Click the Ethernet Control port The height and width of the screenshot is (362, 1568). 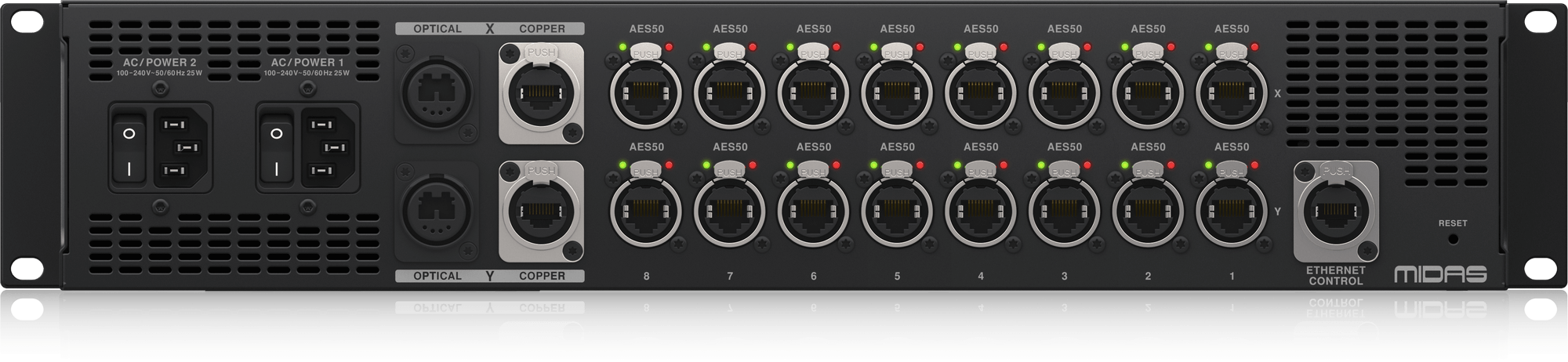pos(1336,212)
